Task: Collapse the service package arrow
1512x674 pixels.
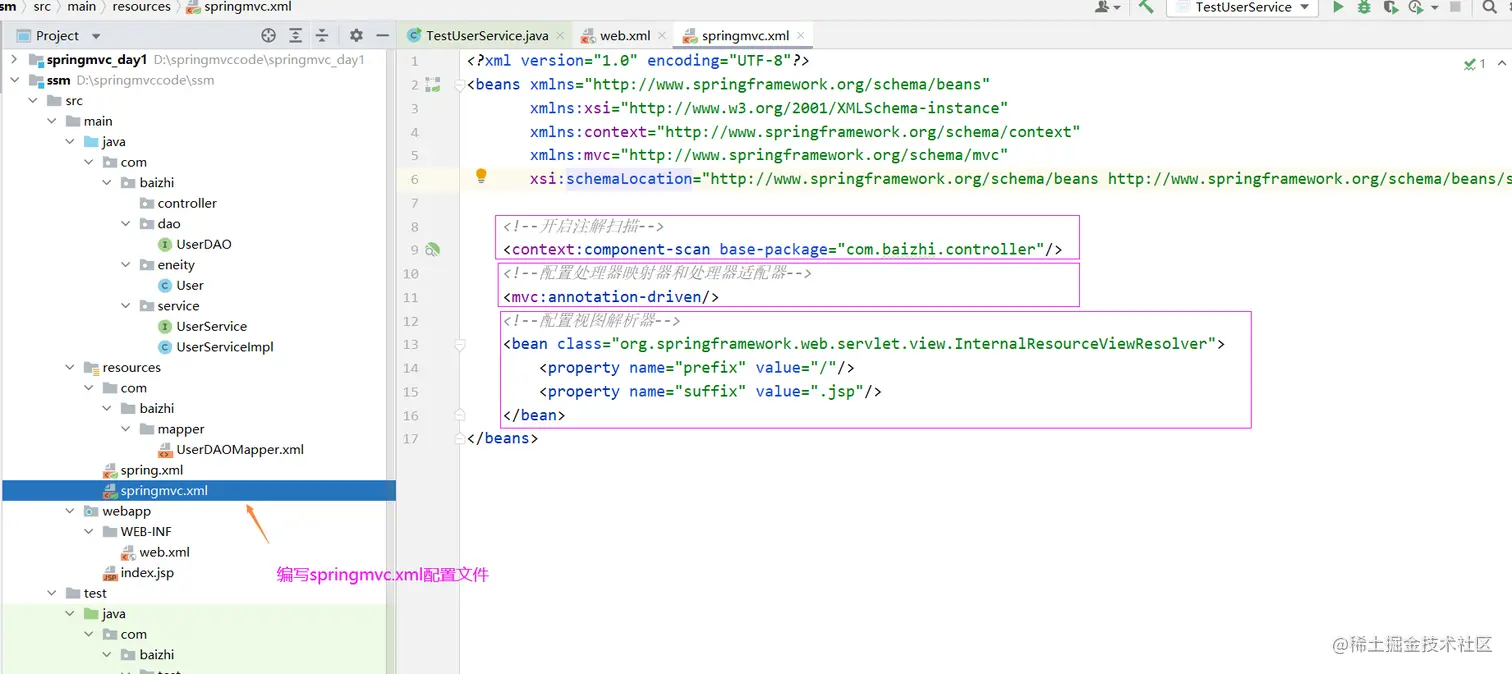Action: [126, 306]
